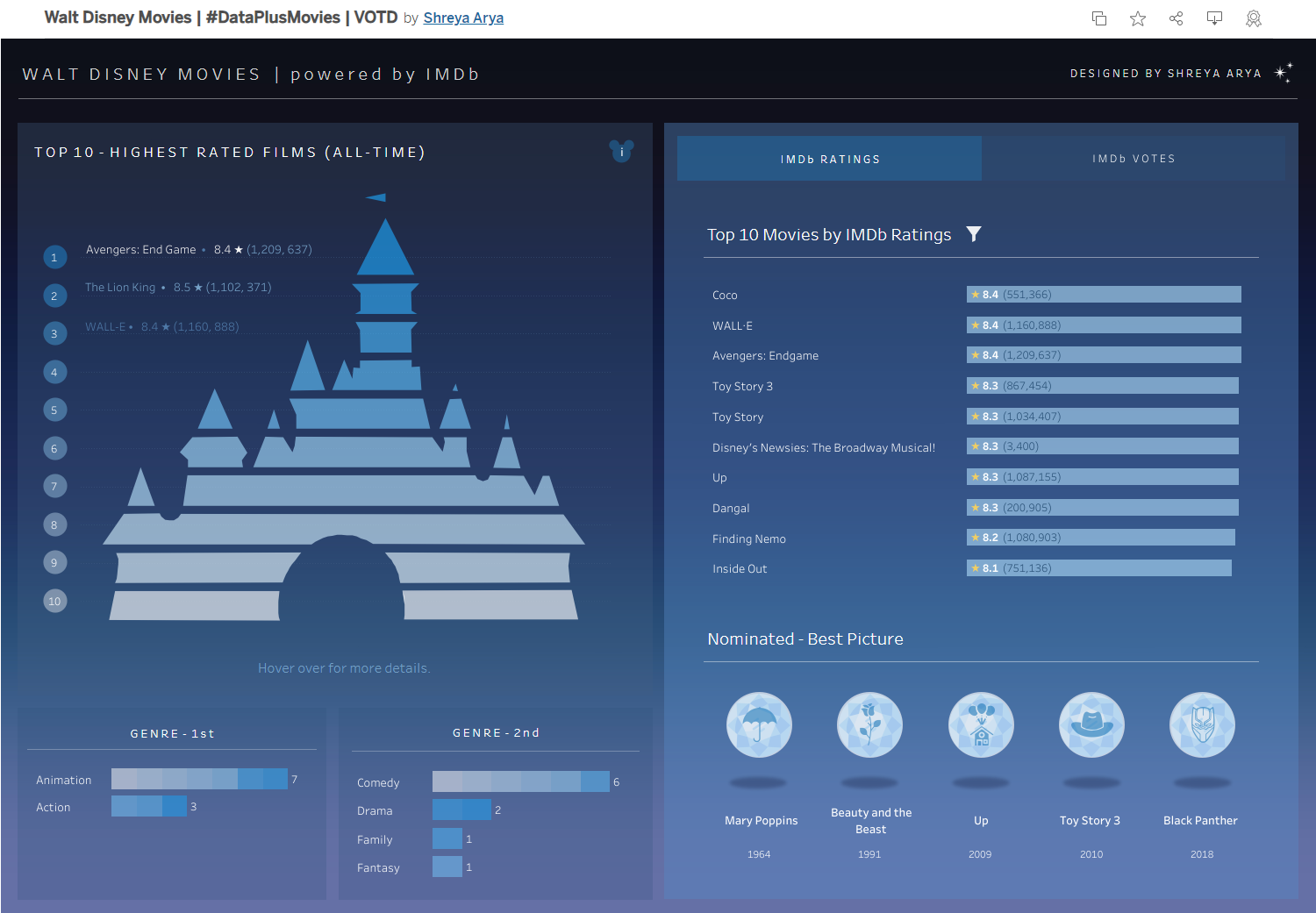
Task: Select the Black Panther mask icon
Action: point(1202,725)
